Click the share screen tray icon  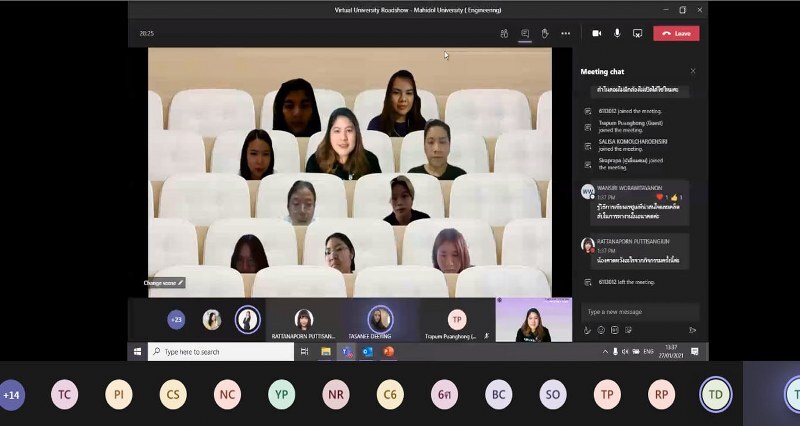click(x=637, y=33)
